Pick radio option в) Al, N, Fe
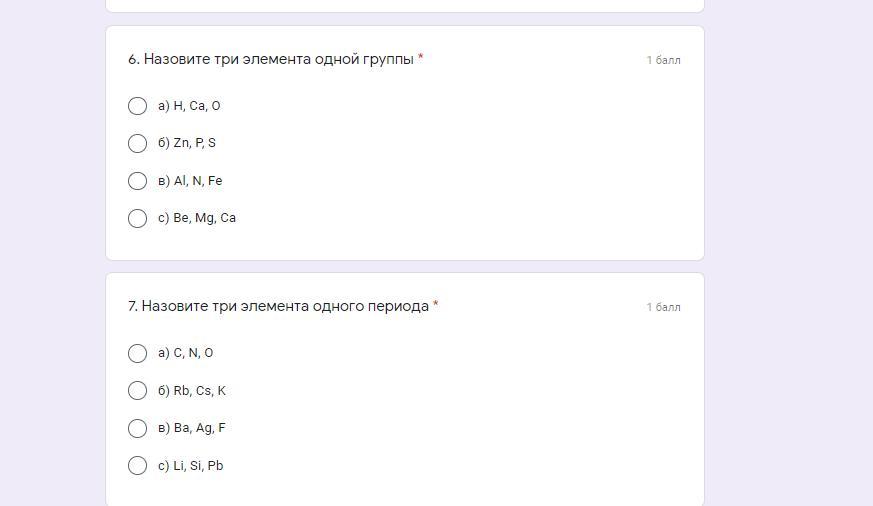Viewport: 873px width, 506px height. 138,181
